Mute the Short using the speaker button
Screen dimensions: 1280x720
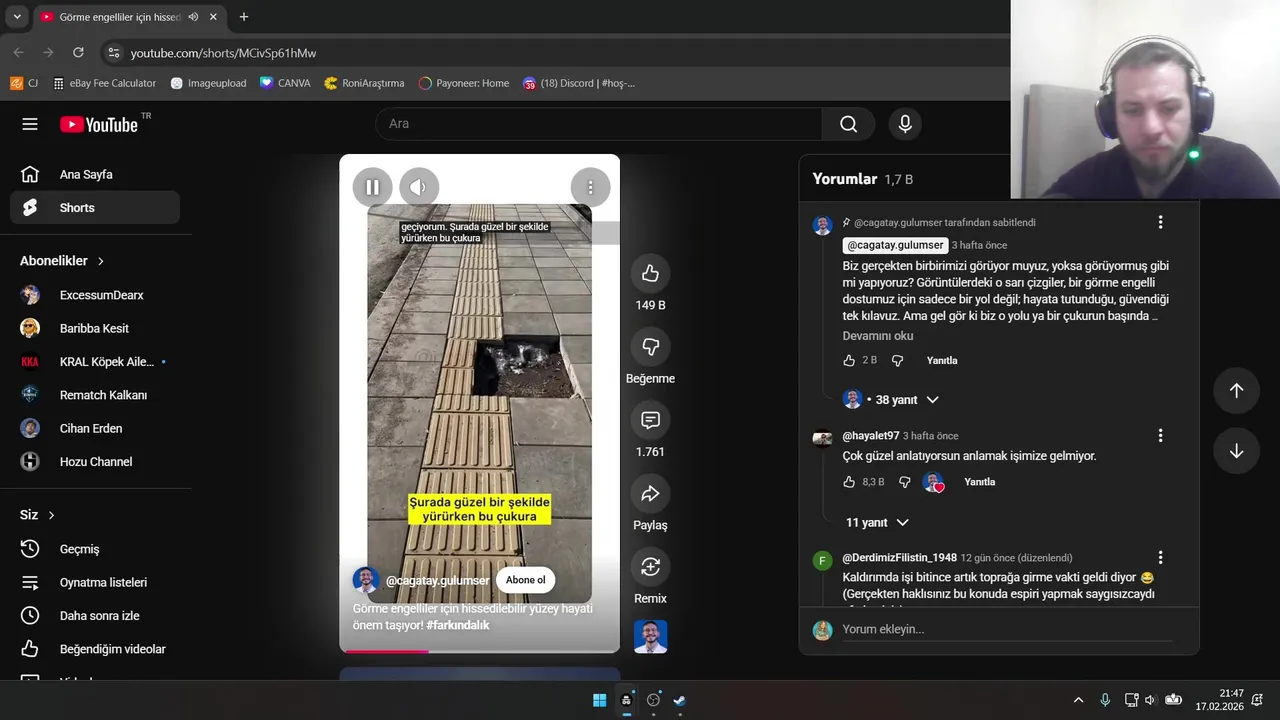point(419,187)
